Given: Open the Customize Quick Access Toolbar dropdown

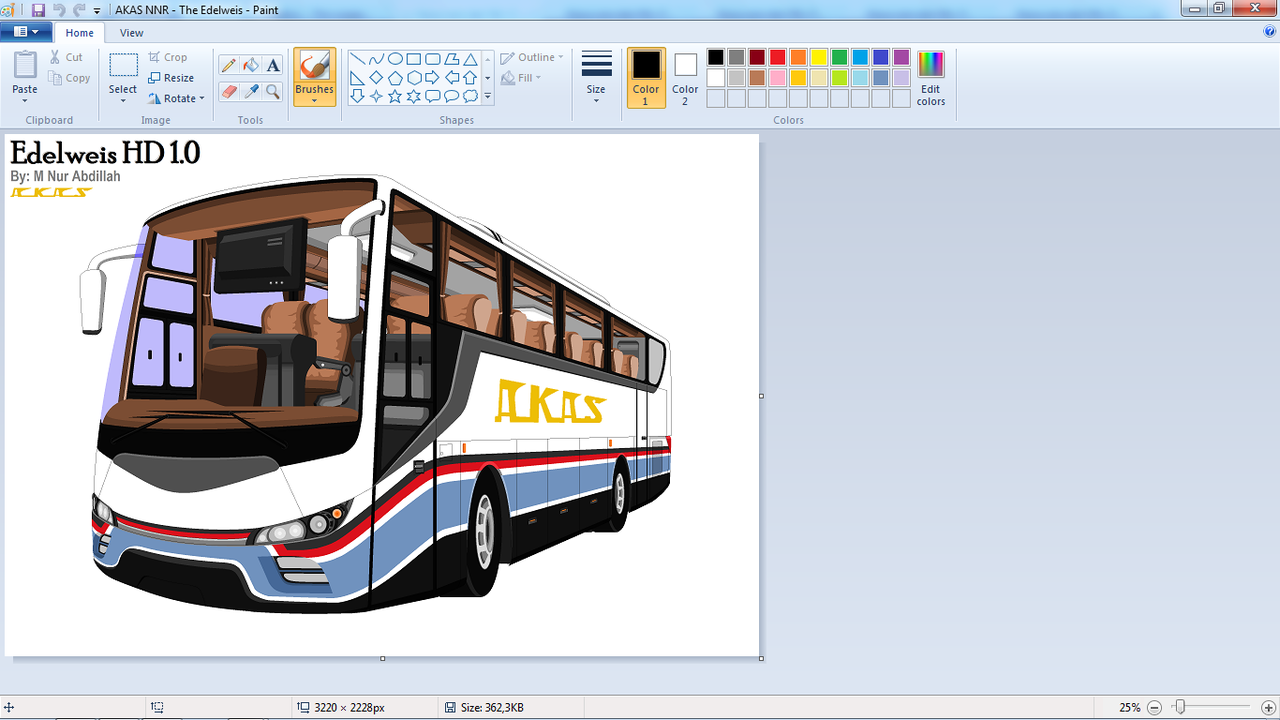Looking at the screenshot, I should [x=97, y=10].
